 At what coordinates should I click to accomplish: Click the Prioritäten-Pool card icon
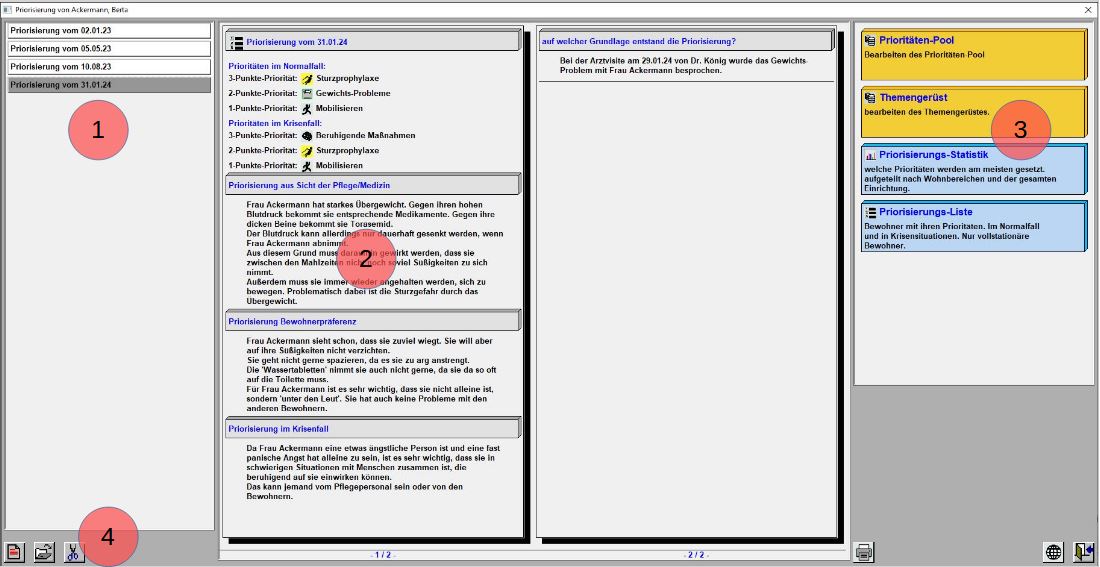[871, 41]
